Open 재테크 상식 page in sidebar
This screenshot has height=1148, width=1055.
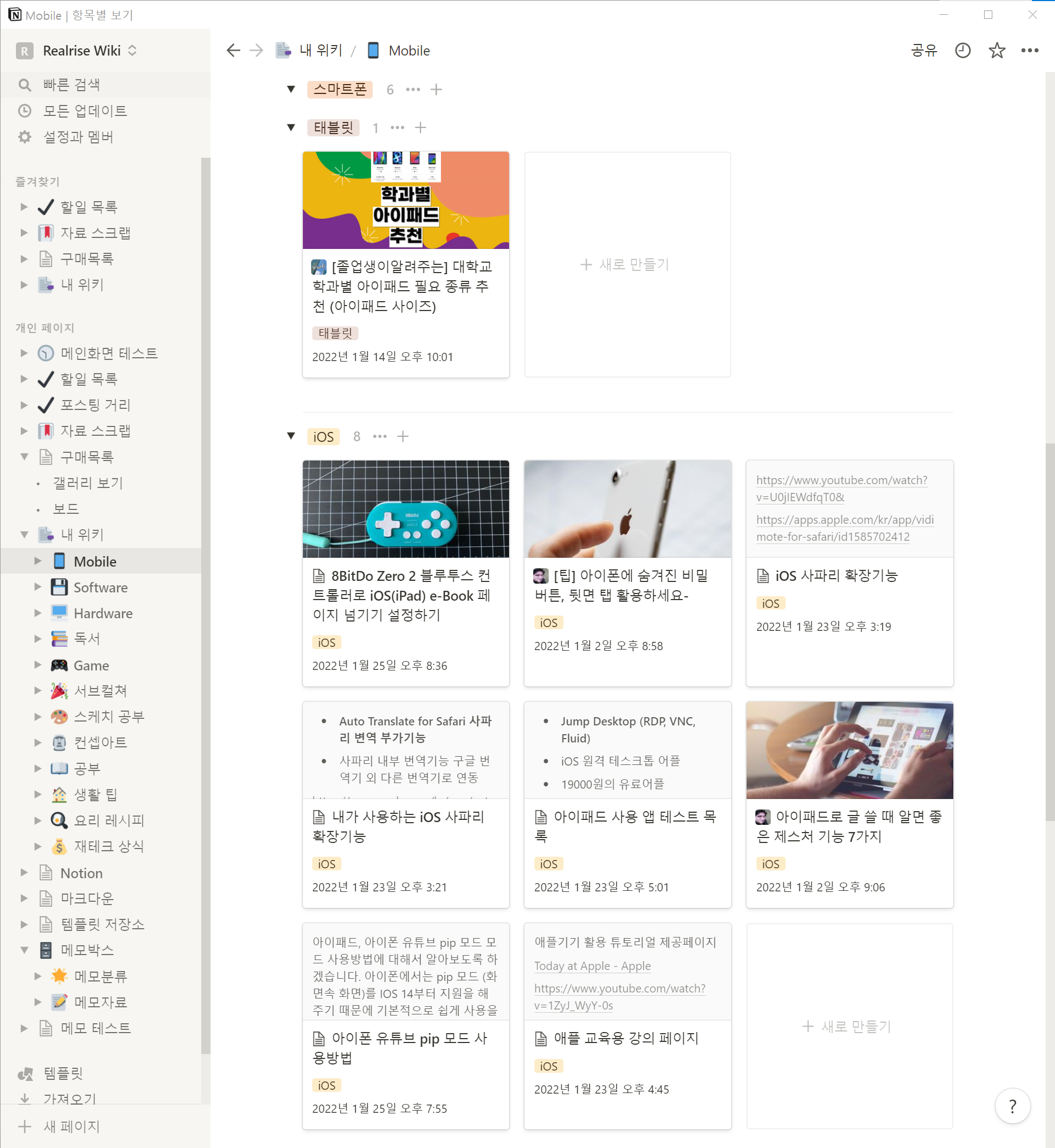pyautogui.click(x=101, y=847)
